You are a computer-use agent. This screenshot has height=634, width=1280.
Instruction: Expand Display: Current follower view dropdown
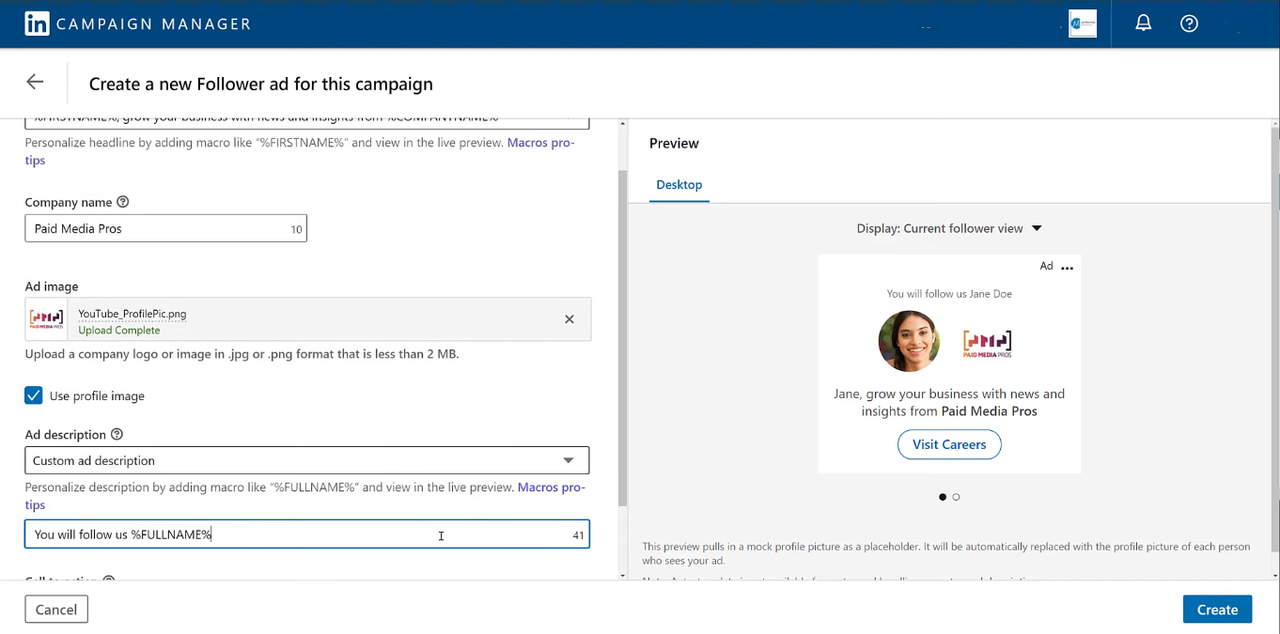pos(949,228)
